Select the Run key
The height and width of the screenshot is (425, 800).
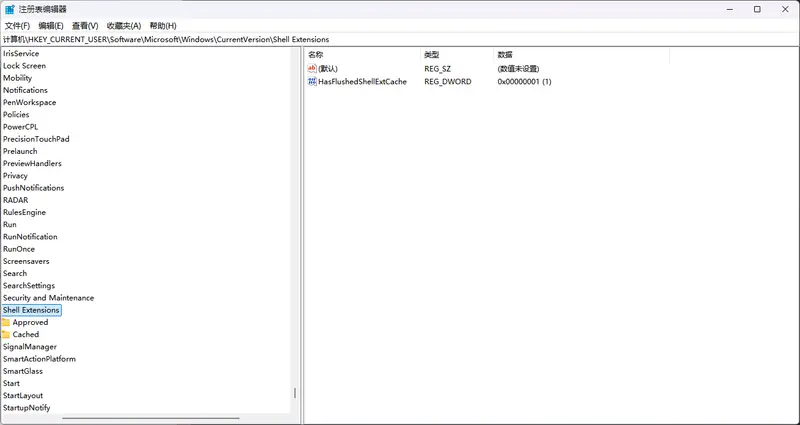click(10, 225)
